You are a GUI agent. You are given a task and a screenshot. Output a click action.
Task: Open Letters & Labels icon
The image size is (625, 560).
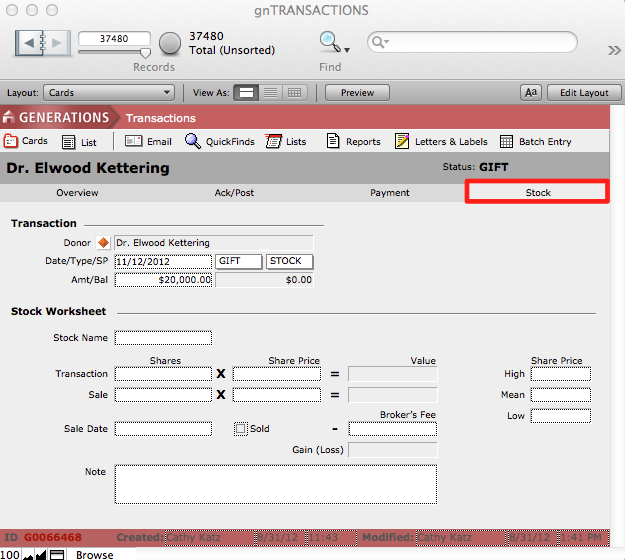[x=402, y=142]
